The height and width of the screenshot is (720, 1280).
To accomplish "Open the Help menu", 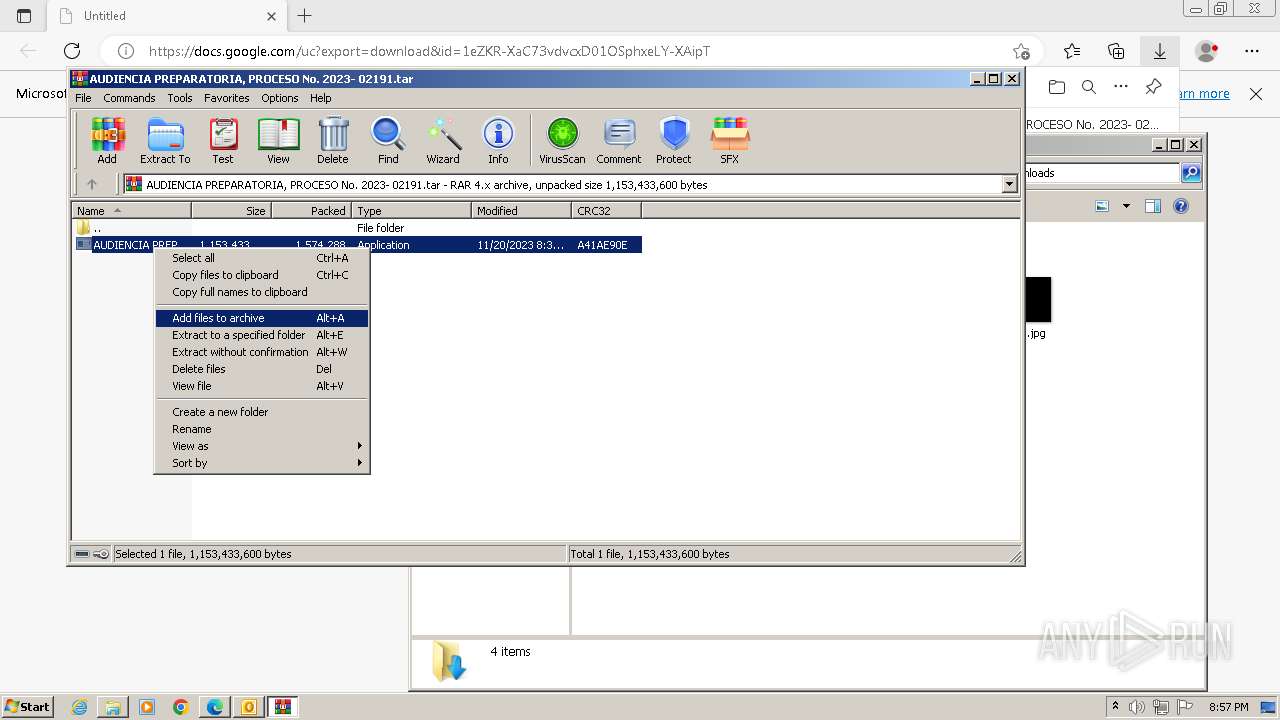I will (x=320, y=98).
